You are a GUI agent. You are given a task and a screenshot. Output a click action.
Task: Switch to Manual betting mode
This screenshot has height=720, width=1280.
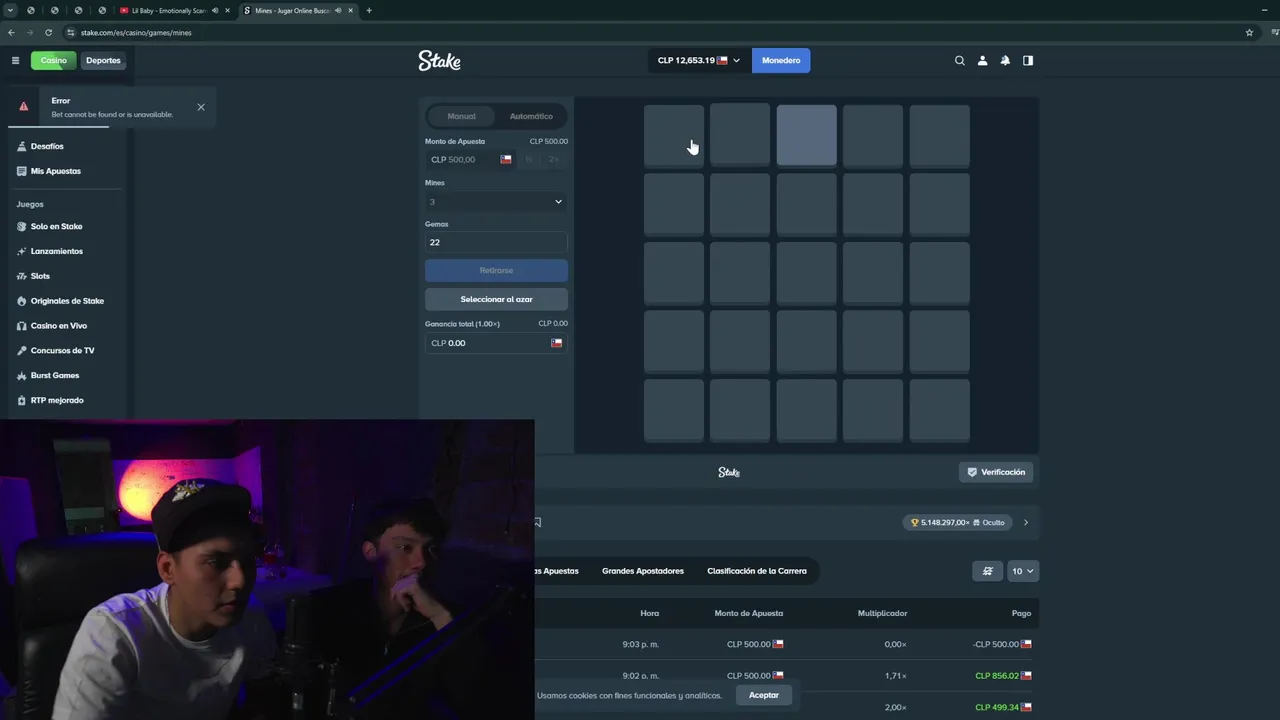point(462,116)
